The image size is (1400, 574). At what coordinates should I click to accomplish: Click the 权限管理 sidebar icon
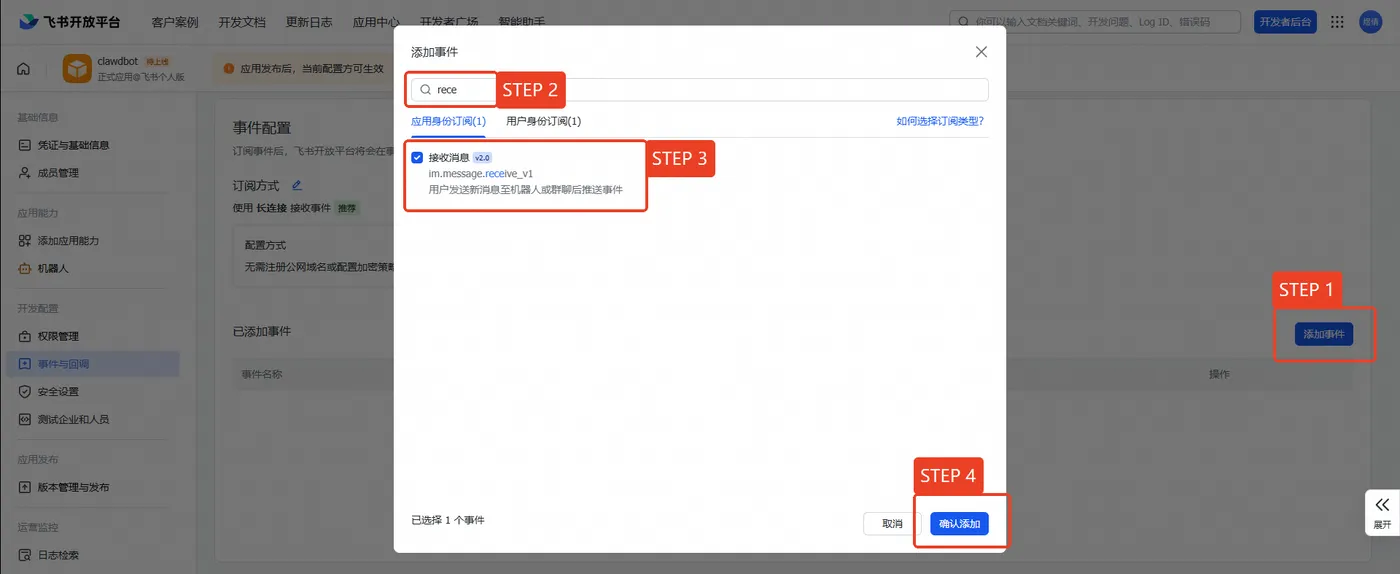tap(25, 336)
